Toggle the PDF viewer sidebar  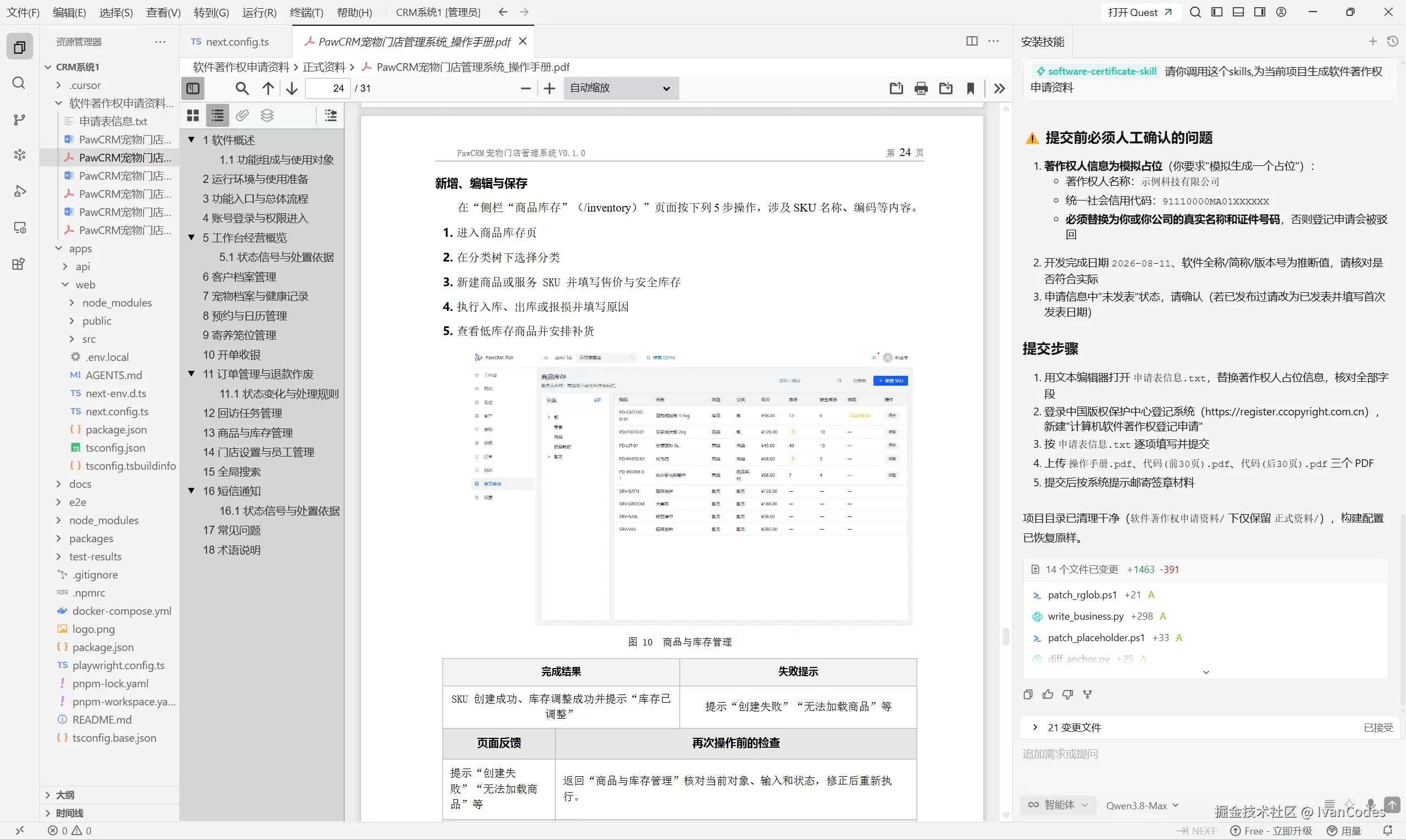click(193, 88)
